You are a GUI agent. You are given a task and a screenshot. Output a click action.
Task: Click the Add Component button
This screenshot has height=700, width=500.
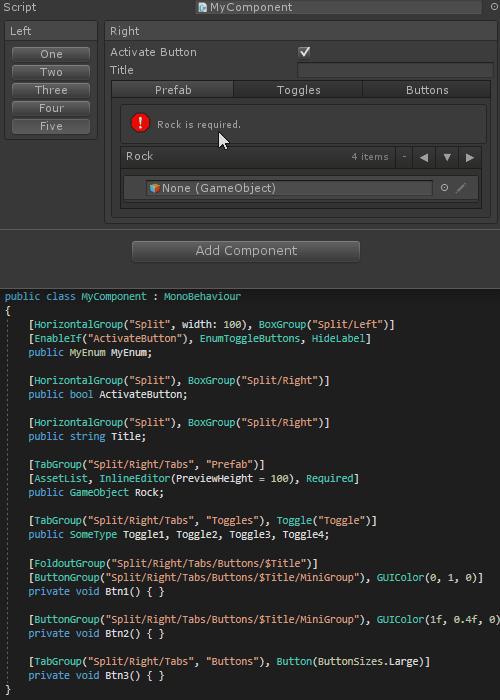(x=246, y=251)
